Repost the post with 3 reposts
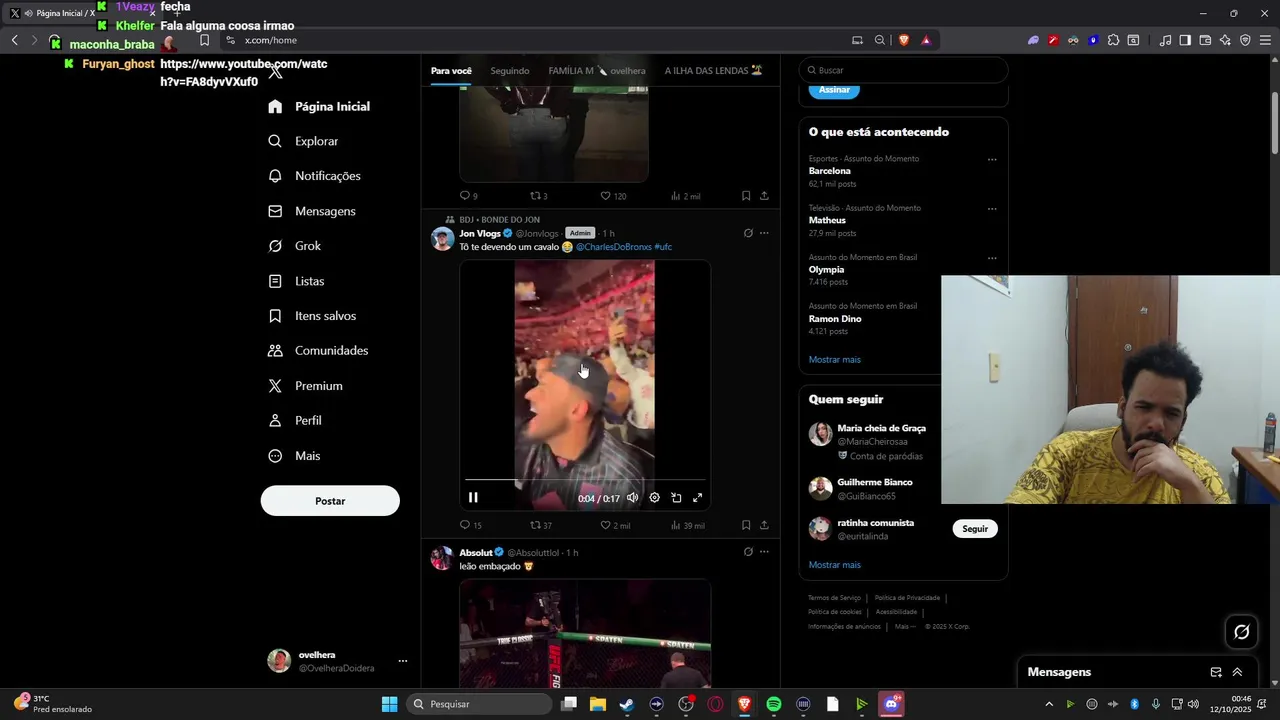1280x720 pixels. 539,196
